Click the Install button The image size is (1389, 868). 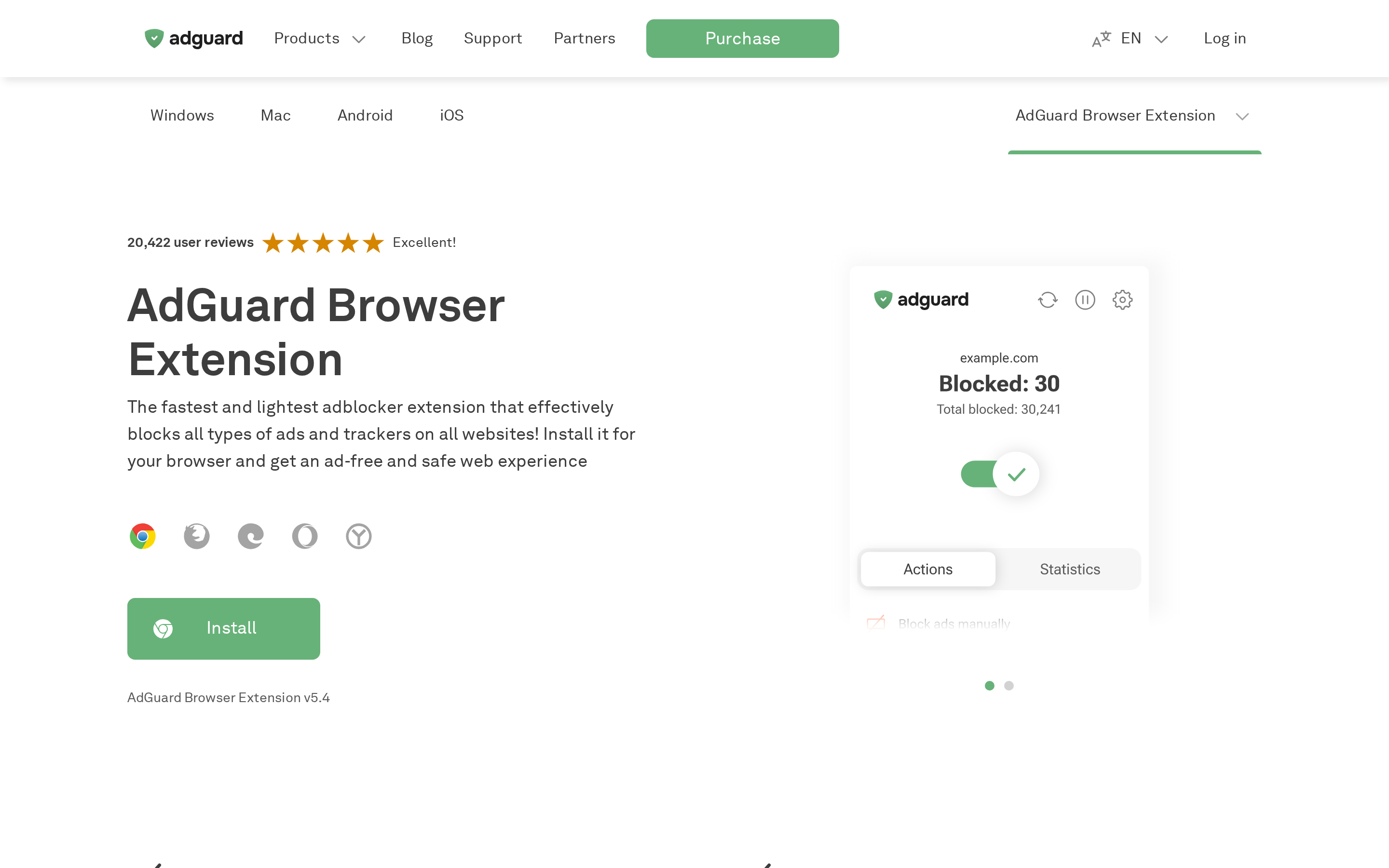223,628
